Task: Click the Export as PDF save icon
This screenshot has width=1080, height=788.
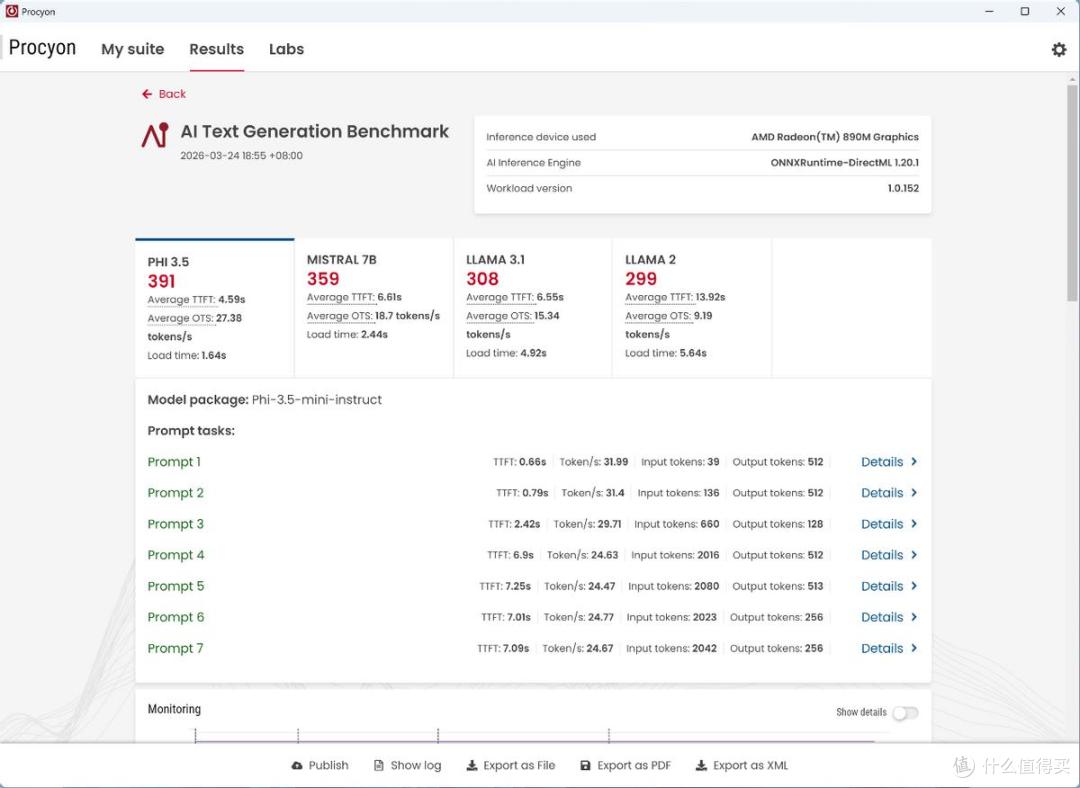Action: 585,765
